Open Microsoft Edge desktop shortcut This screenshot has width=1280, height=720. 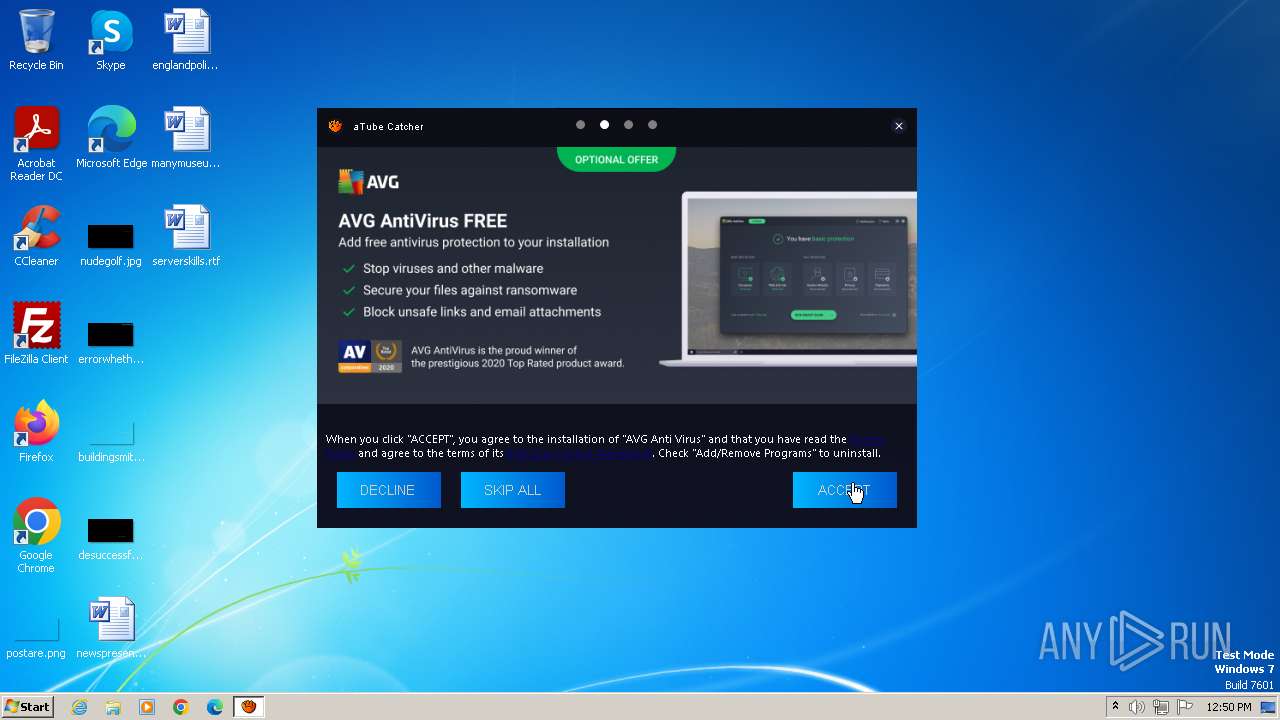tap(111, 138)
